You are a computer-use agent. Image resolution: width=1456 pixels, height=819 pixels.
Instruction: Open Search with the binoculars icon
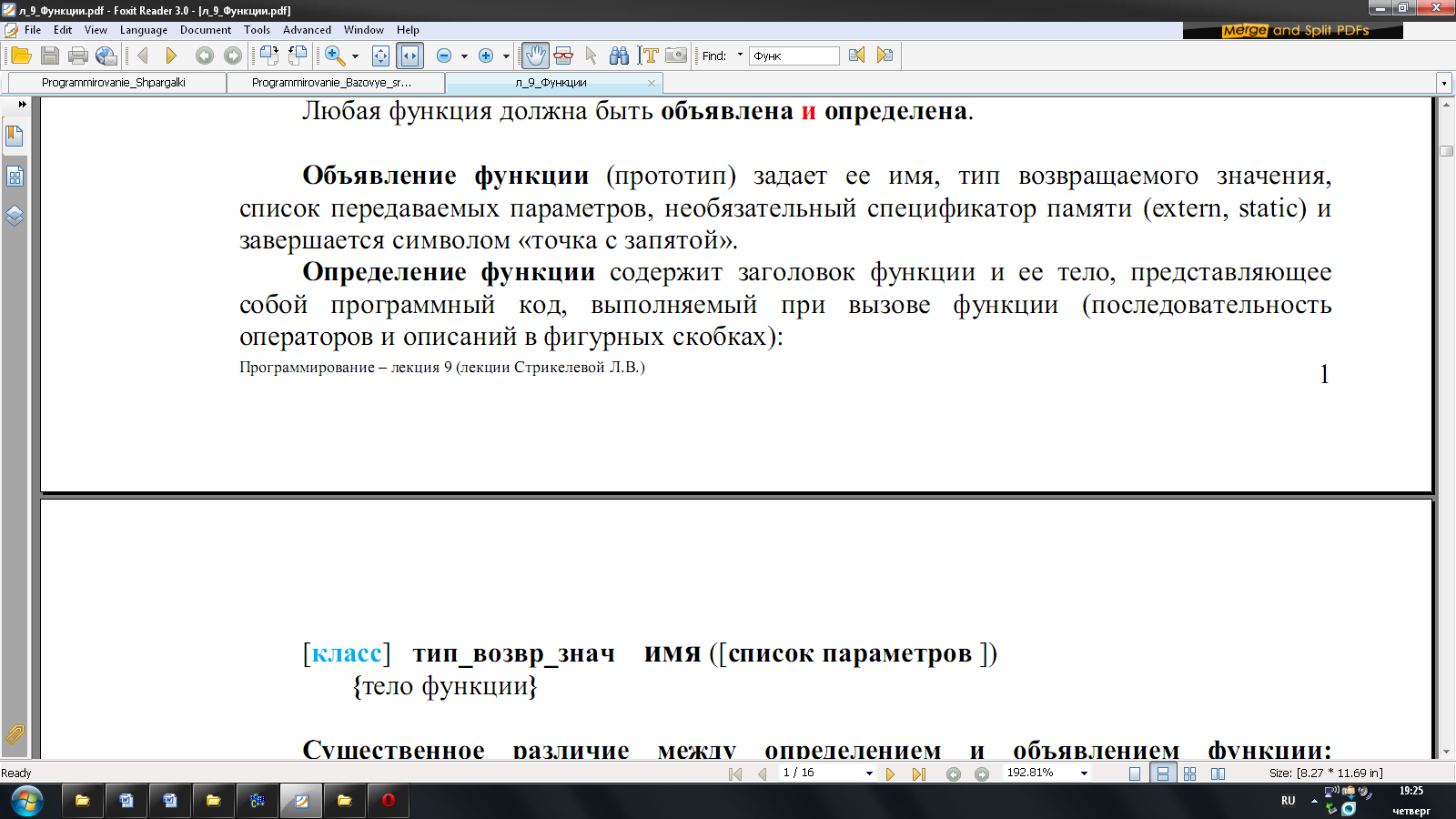[x=619, y=56]
